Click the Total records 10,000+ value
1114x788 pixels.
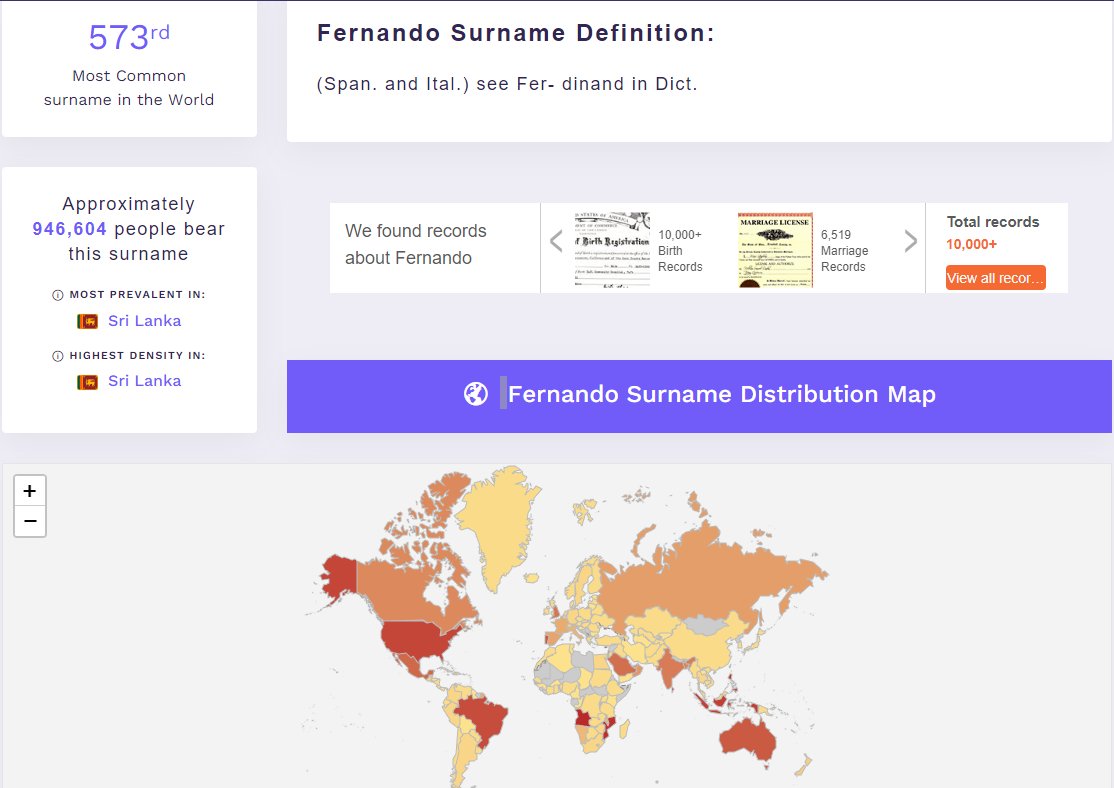tap(971, 244)
